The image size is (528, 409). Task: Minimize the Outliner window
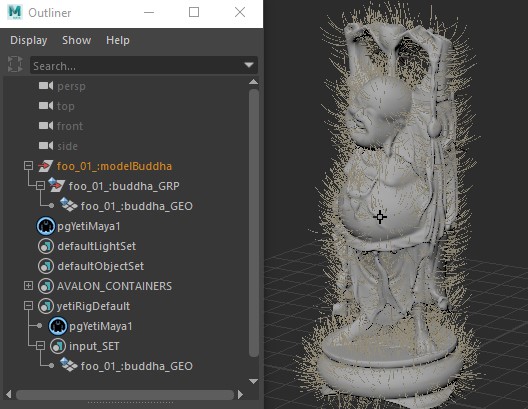(x=149, y=12)
